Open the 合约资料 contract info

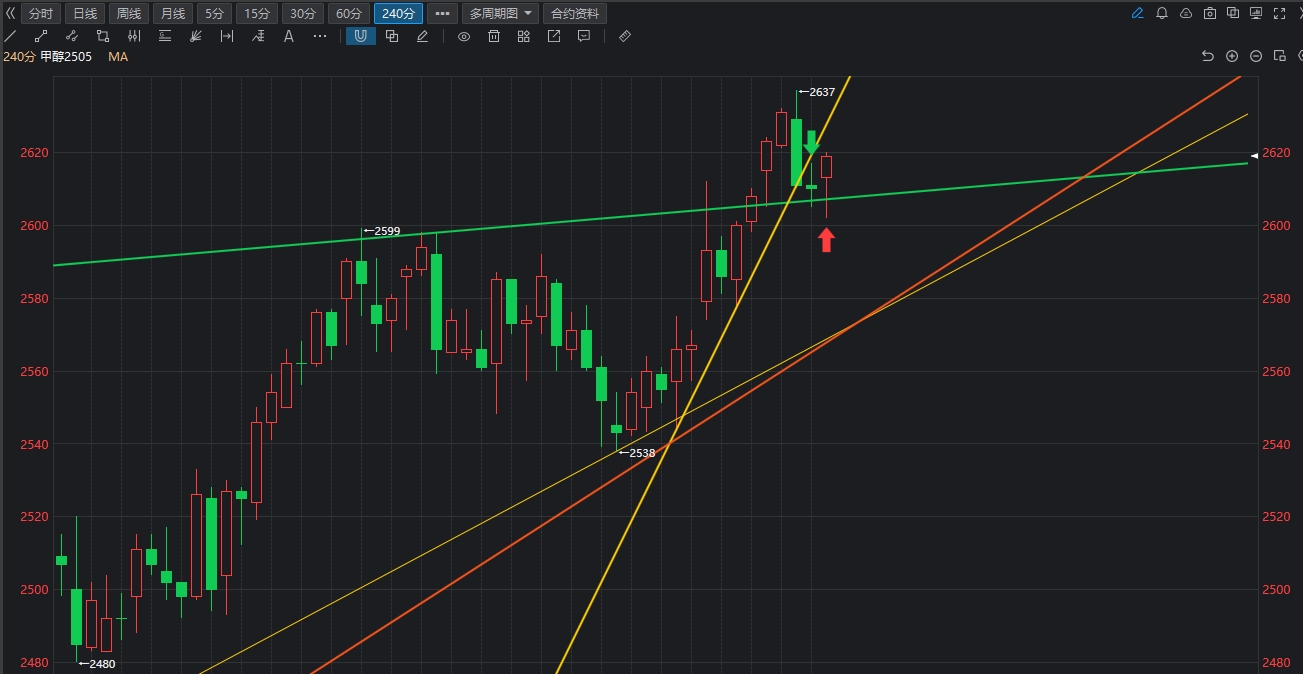[575, 14]
